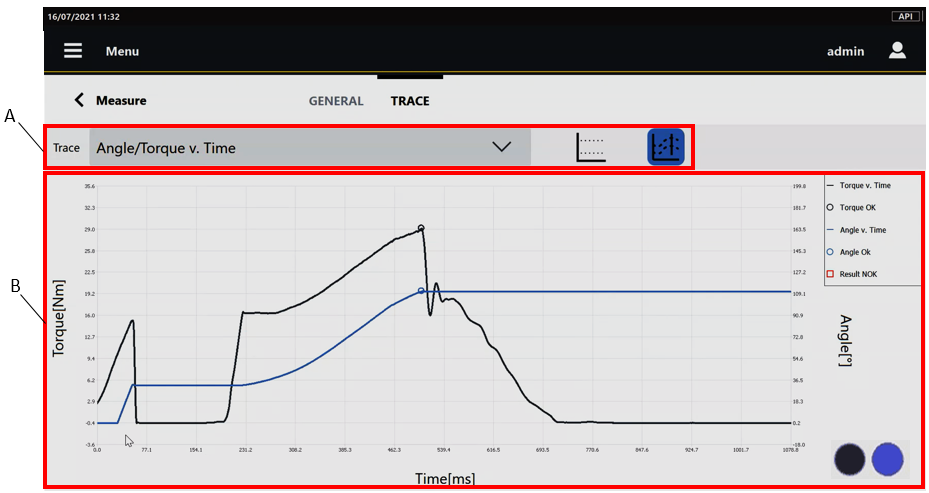
Task: Go back using the chevron beside Measure
Action: click(x=80, y=100)
